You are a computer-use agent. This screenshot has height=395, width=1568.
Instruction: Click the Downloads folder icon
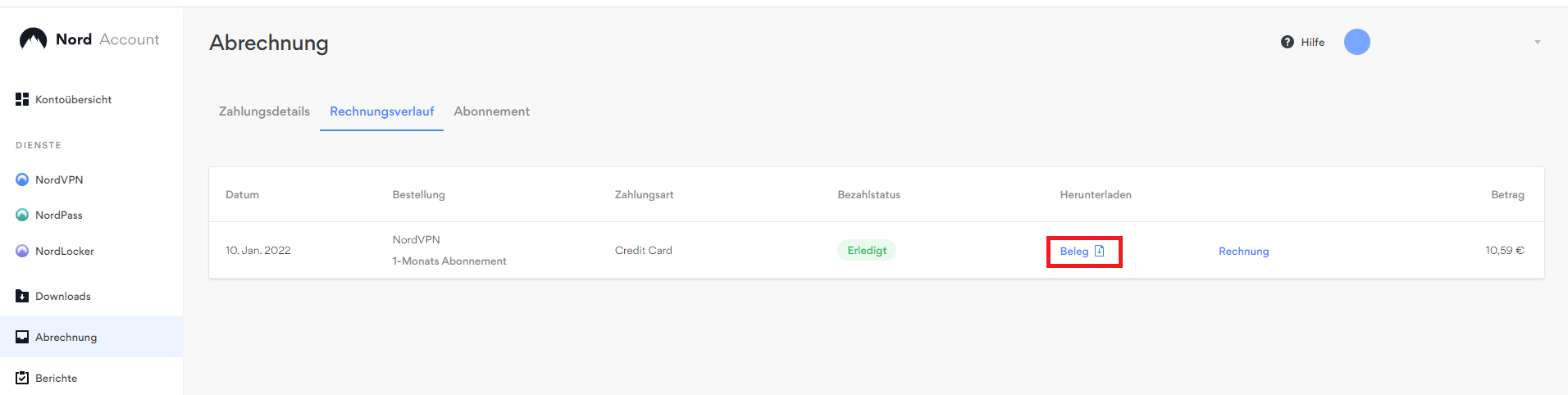click(22, 296)
